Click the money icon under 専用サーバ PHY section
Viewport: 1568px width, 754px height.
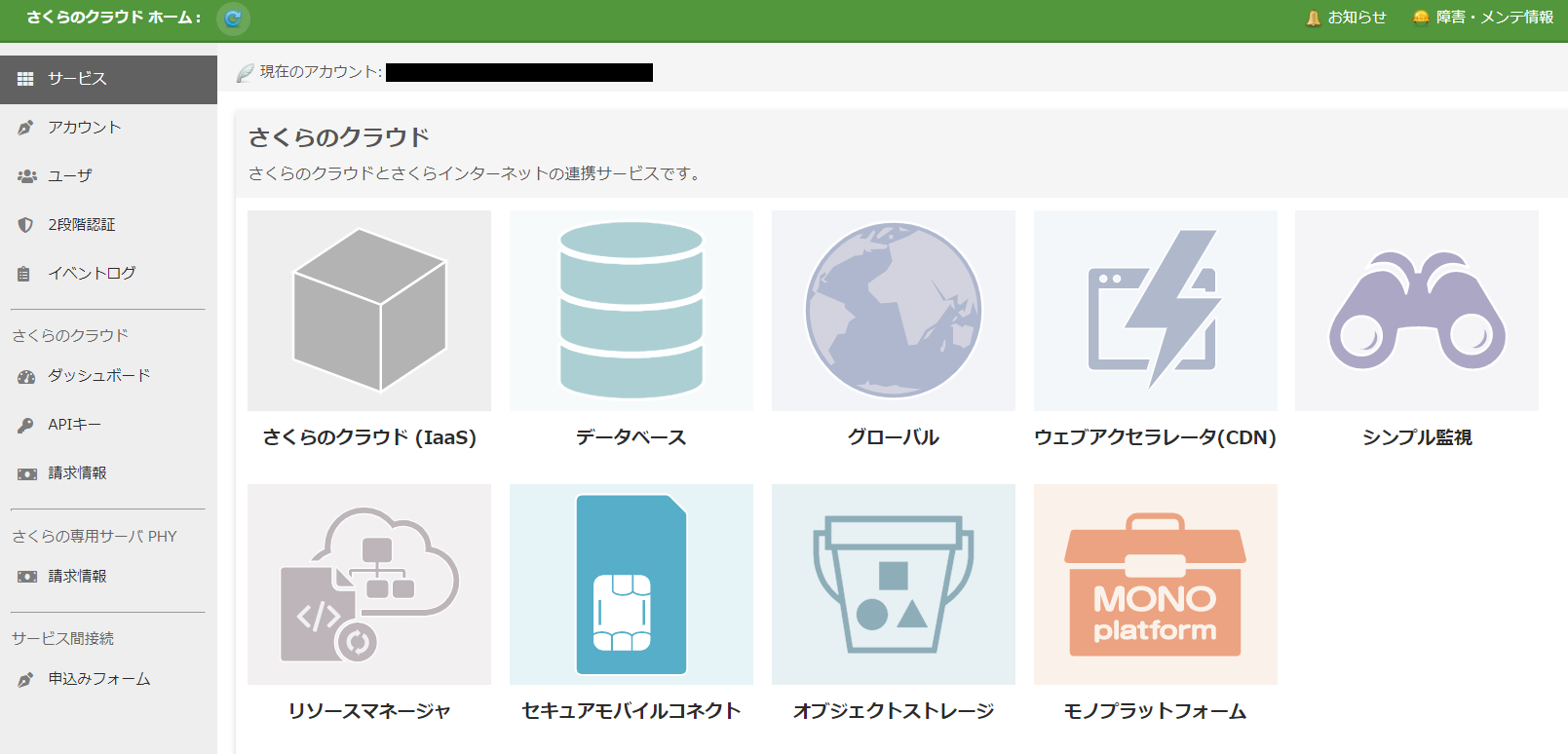click(27, 577)
